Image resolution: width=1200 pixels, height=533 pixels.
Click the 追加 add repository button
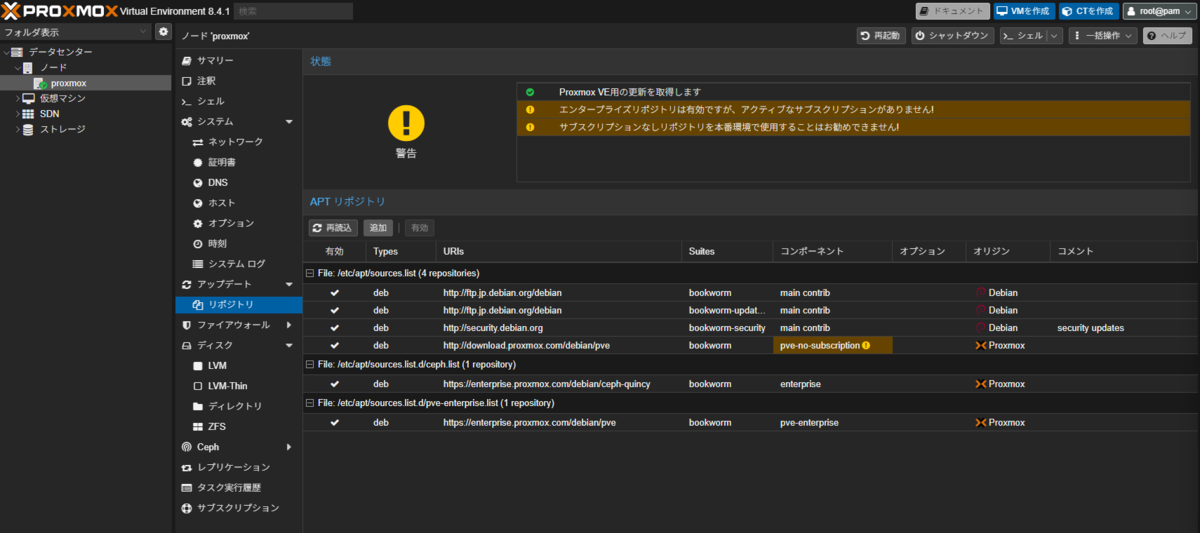click(378, 228)
